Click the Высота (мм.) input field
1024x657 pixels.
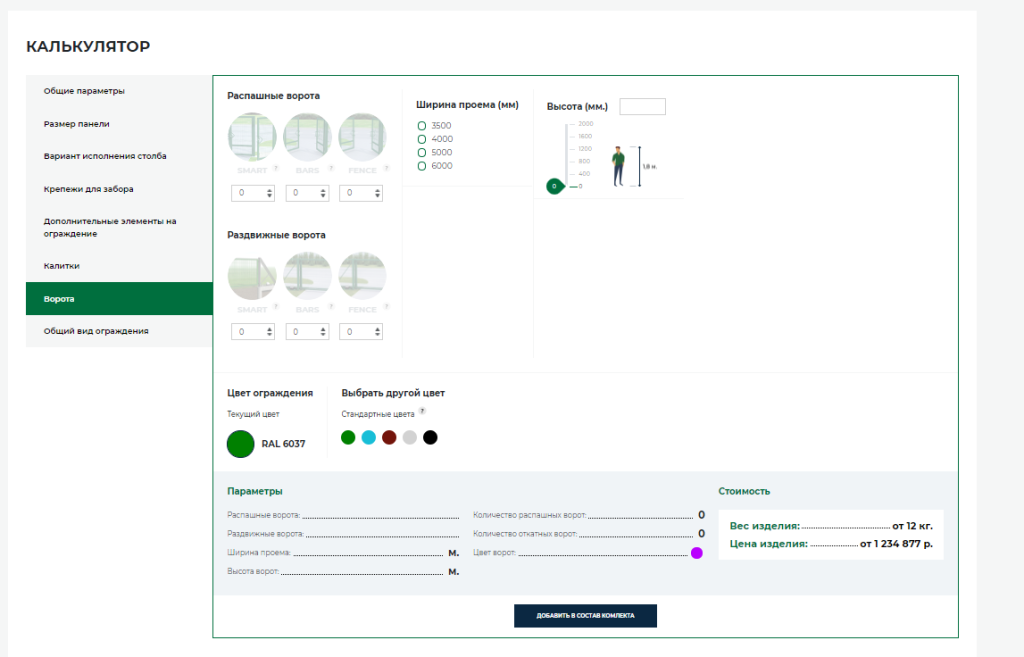642,106
